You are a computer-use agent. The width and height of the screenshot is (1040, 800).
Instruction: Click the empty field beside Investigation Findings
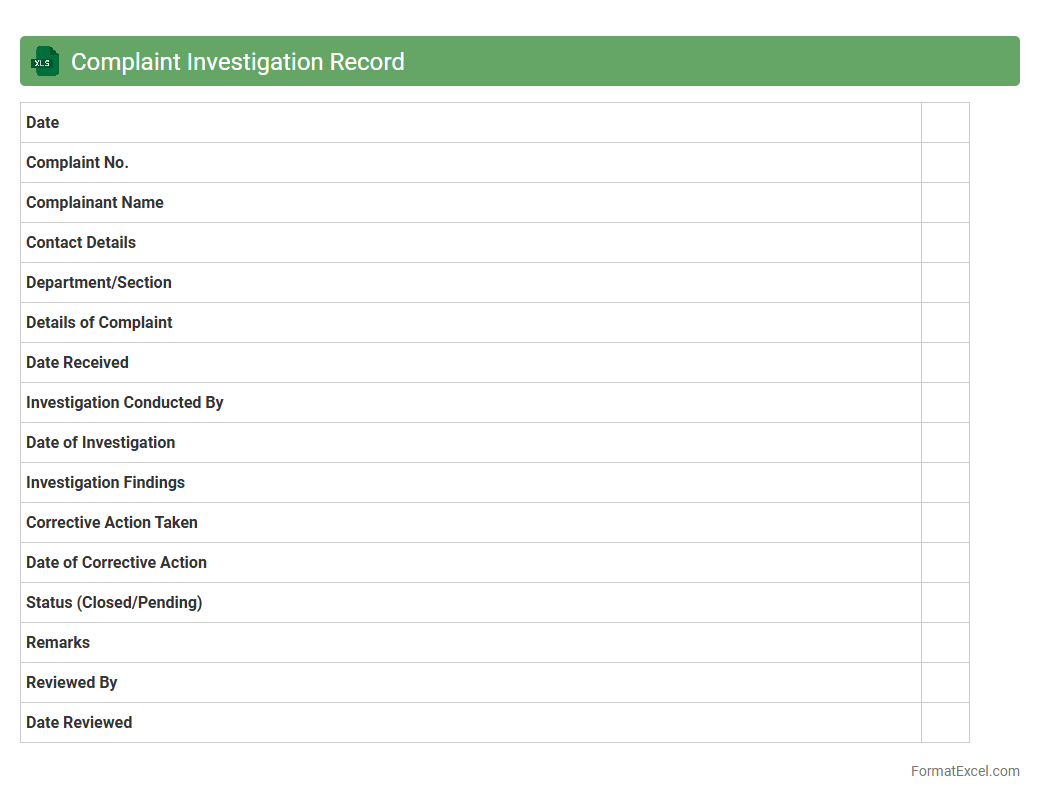pos(945,482)
